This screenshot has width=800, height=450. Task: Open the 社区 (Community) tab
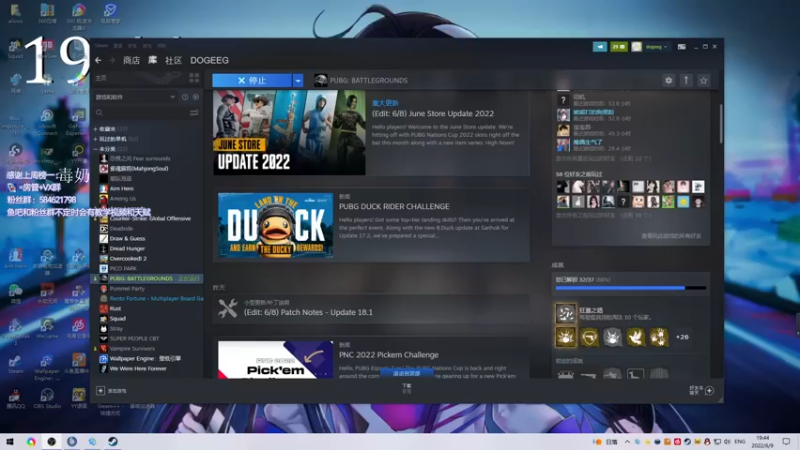[173, 60]
